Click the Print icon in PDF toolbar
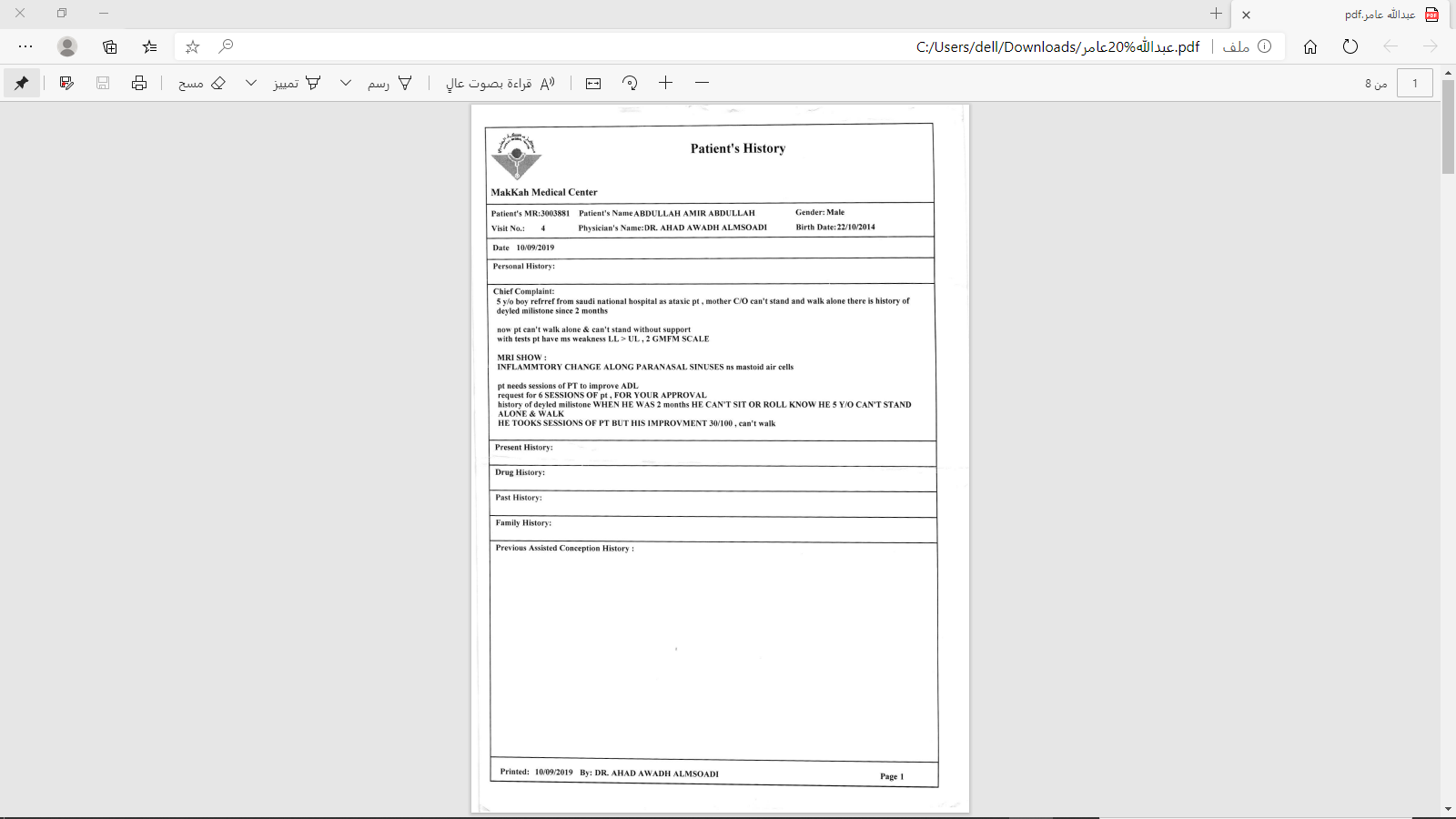1456x819 pixels. click(x=139, y=83)
